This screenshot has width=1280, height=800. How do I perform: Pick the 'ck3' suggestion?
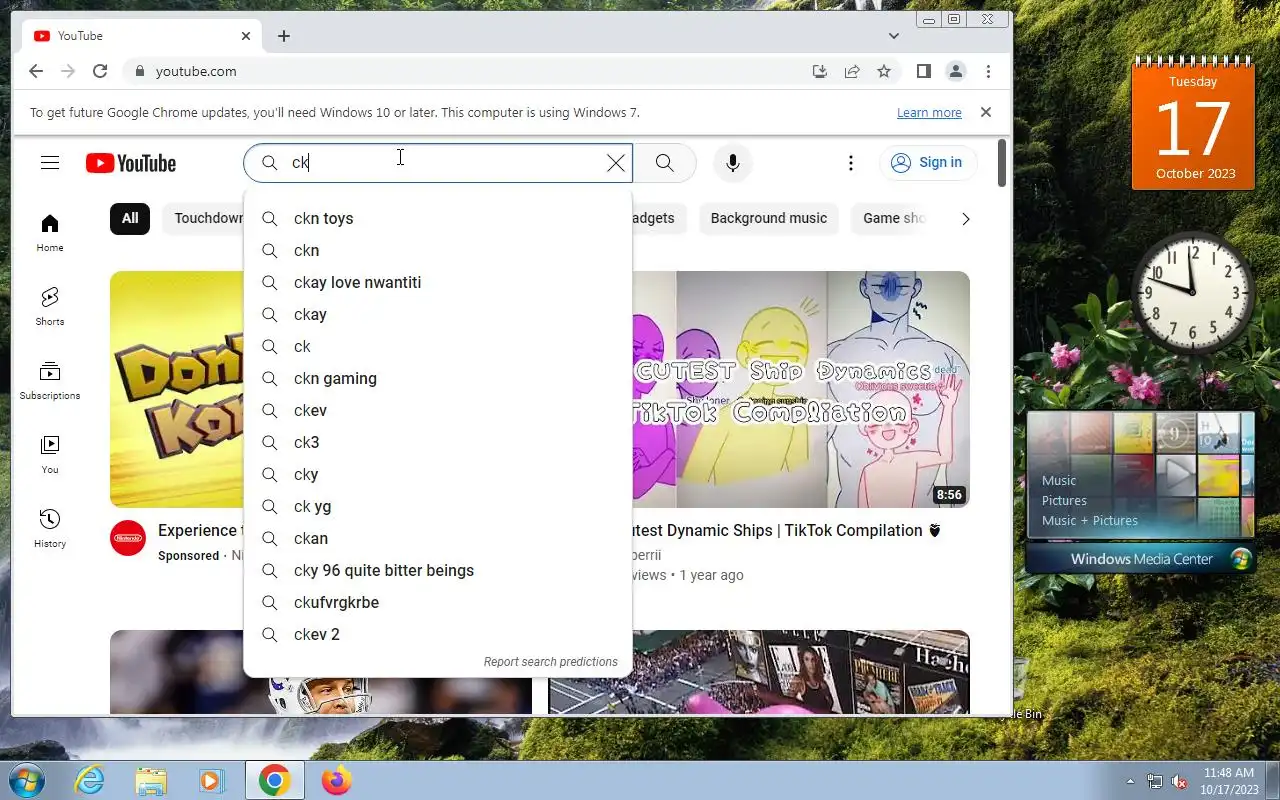(x=438, y=442)
